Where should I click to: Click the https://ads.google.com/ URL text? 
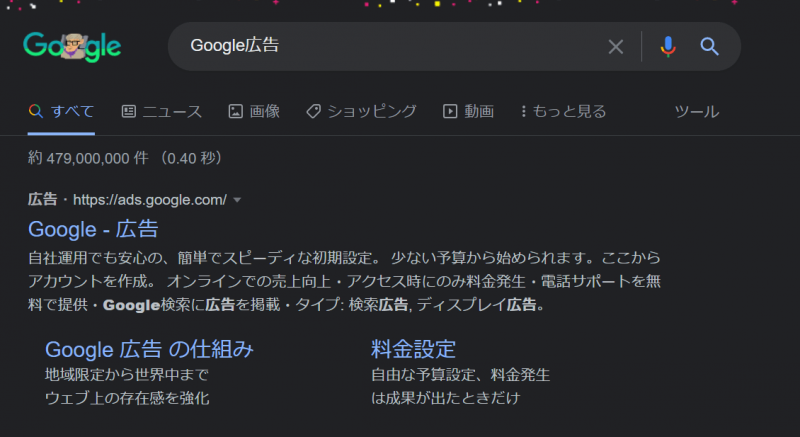point(149,200)
